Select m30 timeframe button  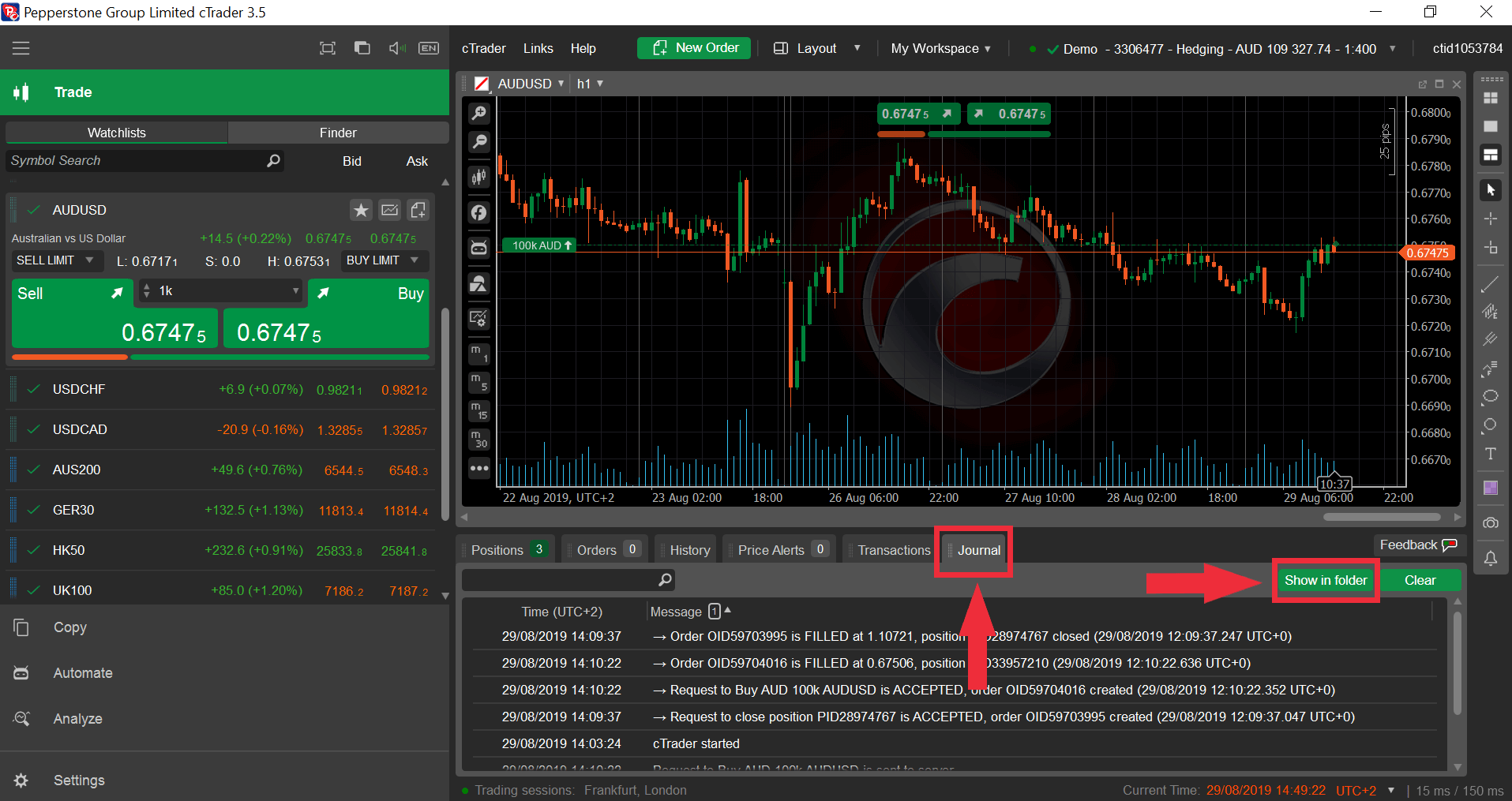pyautogui.click(x=478, y=440)
